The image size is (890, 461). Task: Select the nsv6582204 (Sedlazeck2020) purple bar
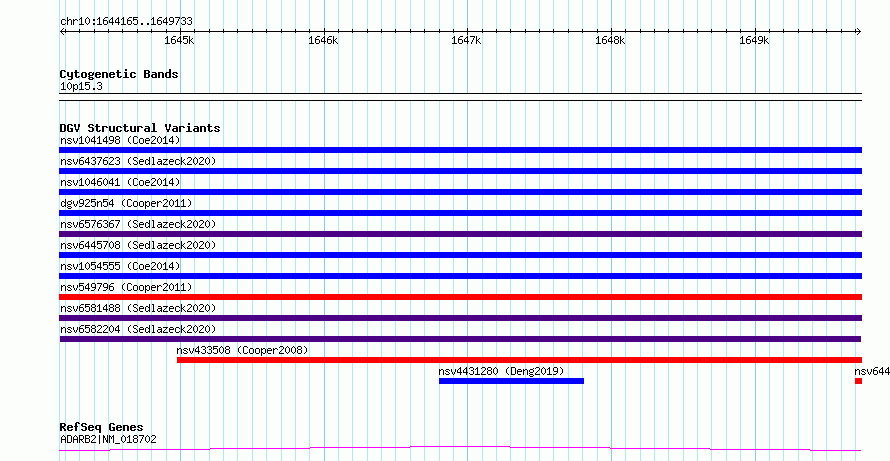[x=460, y=339]
